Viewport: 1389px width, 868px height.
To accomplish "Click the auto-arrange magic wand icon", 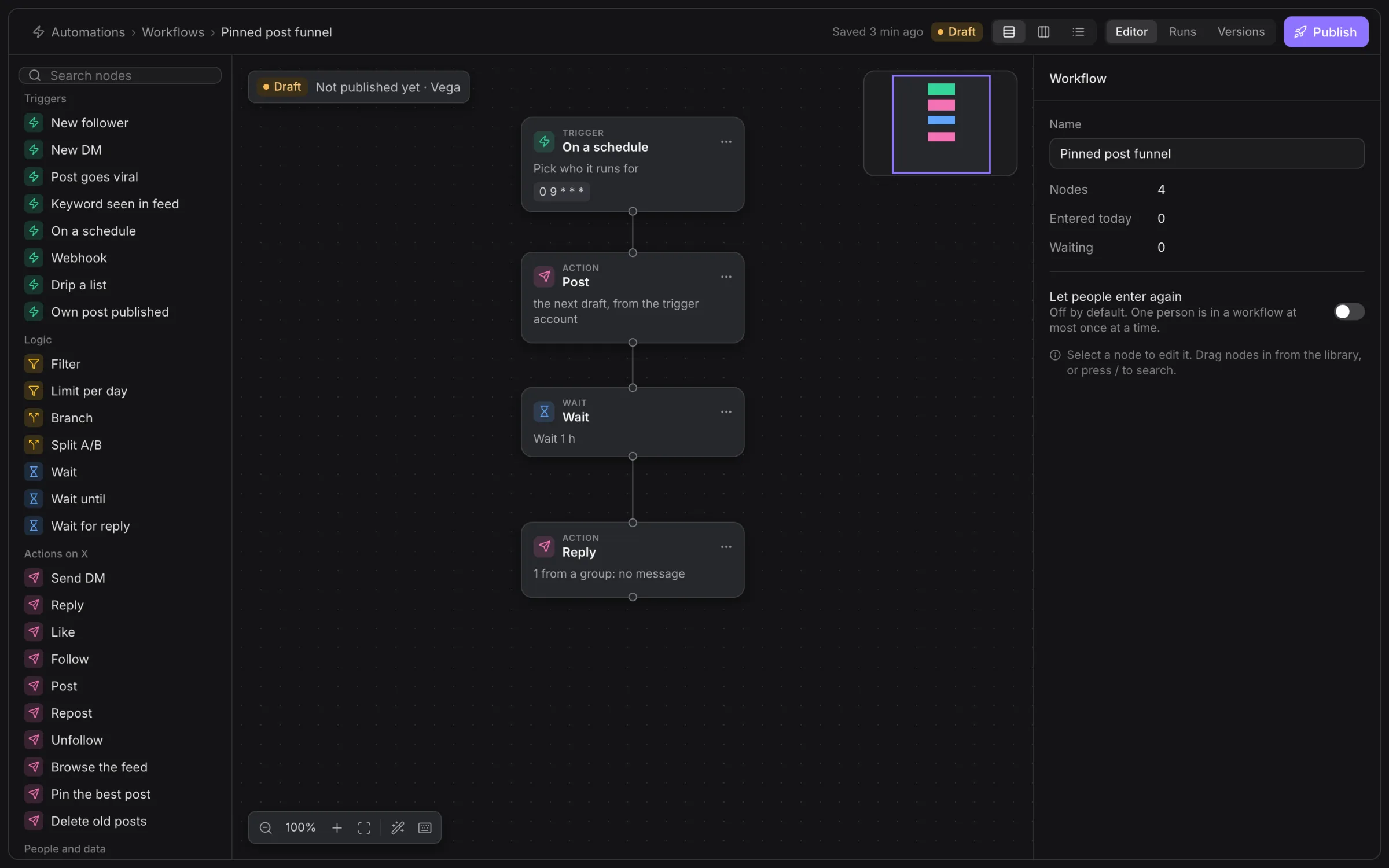I will click(398, 827).
